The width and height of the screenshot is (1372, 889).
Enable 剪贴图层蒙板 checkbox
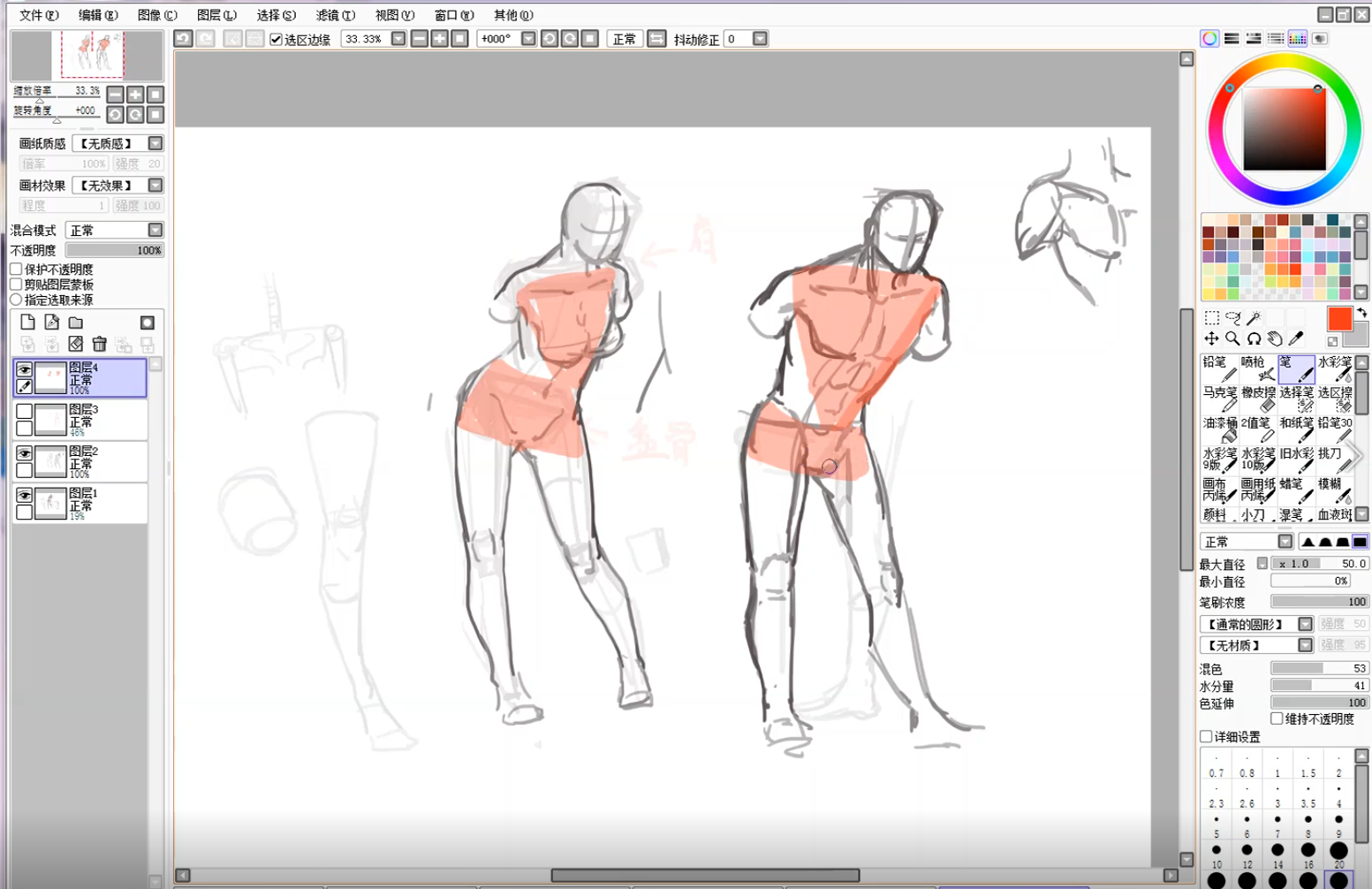tap(16, 285)
